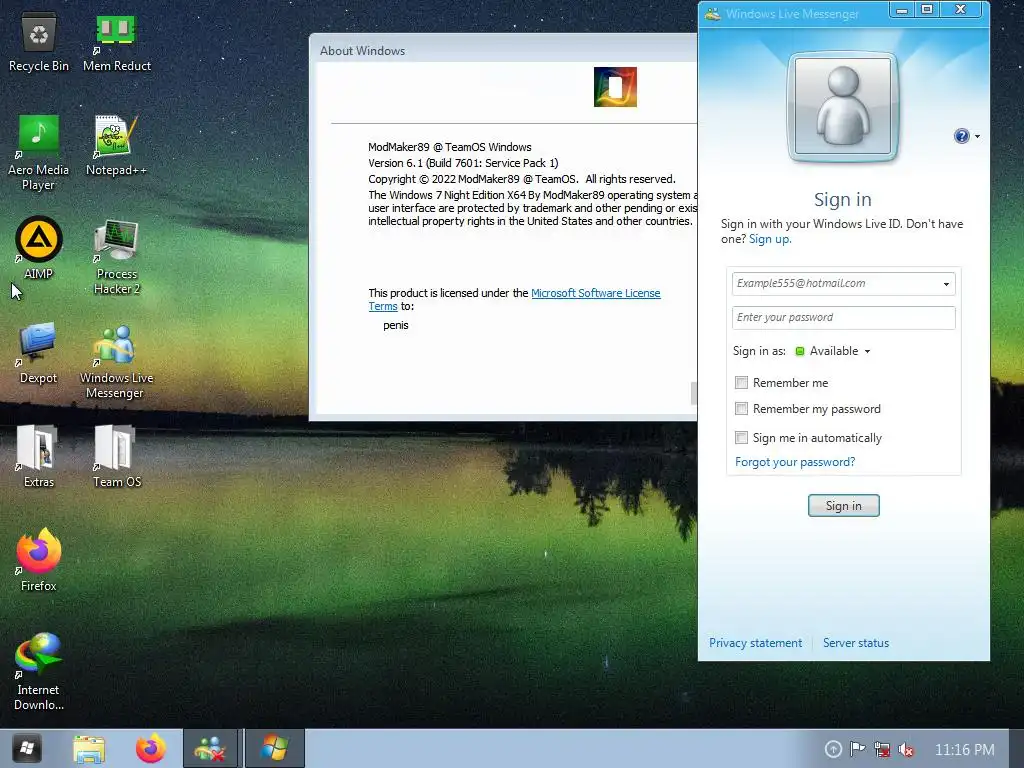
Task: Click the 11:16 PM taskbar clock
Action: 965,750
